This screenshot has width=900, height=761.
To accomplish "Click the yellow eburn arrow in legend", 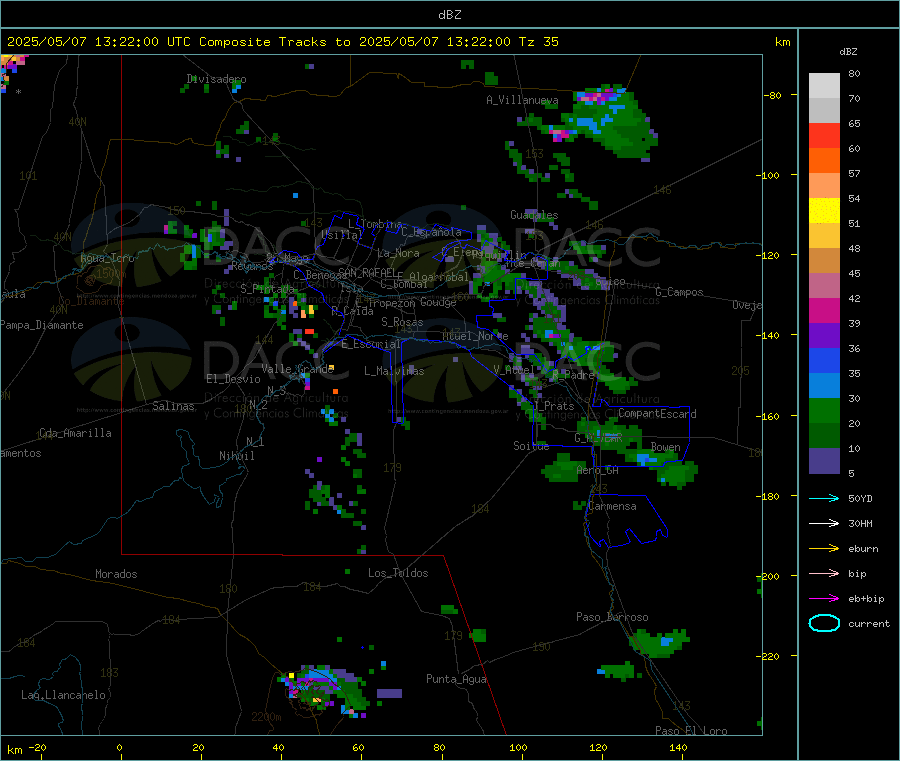I will click(824, 549).
